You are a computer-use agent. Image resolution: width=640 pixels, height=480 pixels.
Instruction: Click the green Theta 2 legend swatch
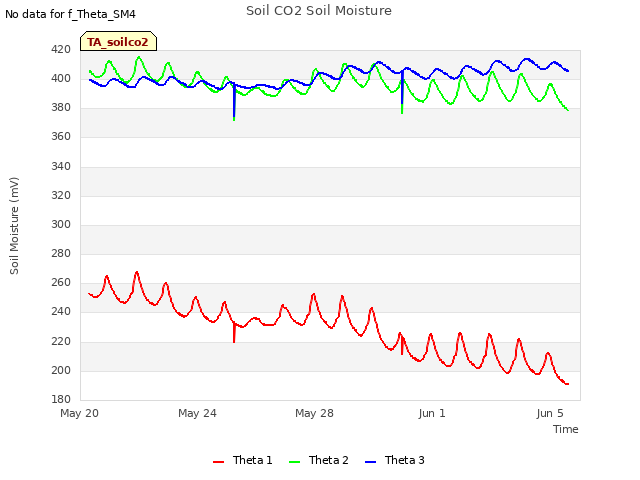(295, 462)
